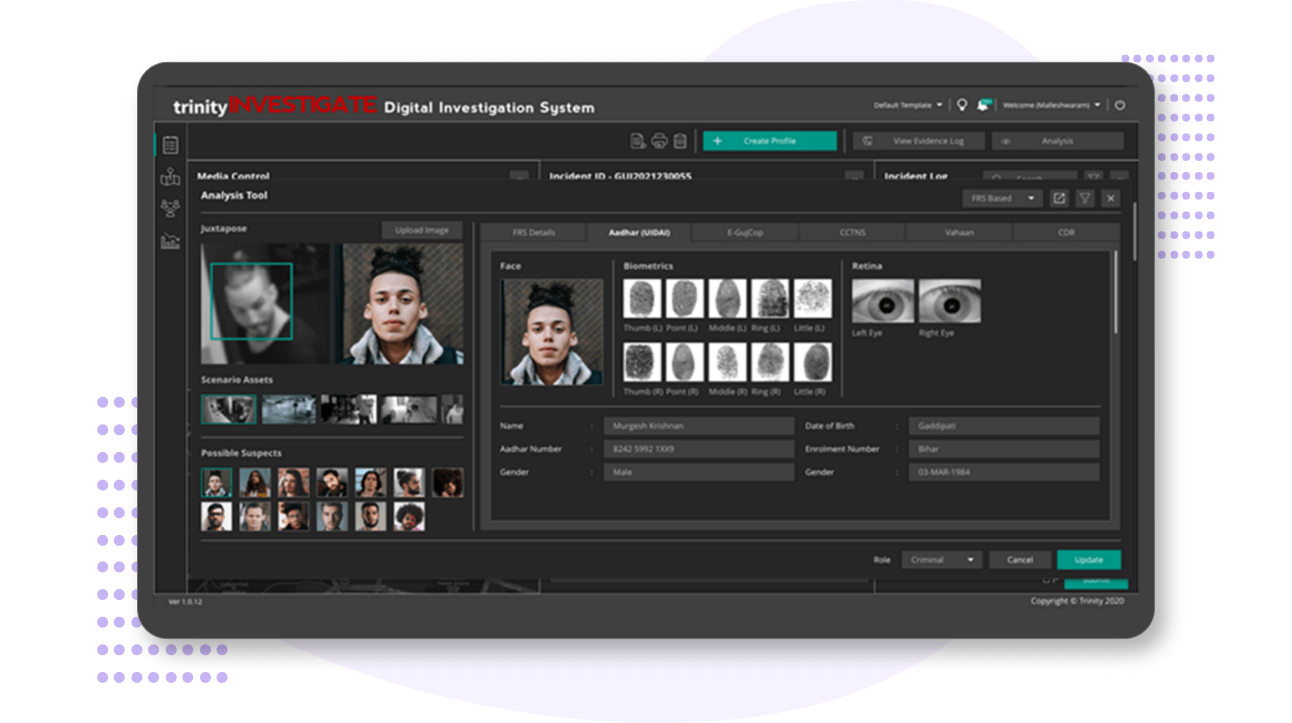
Task: Click the Aadhar Number input field
Action: [x=698, y=449]
